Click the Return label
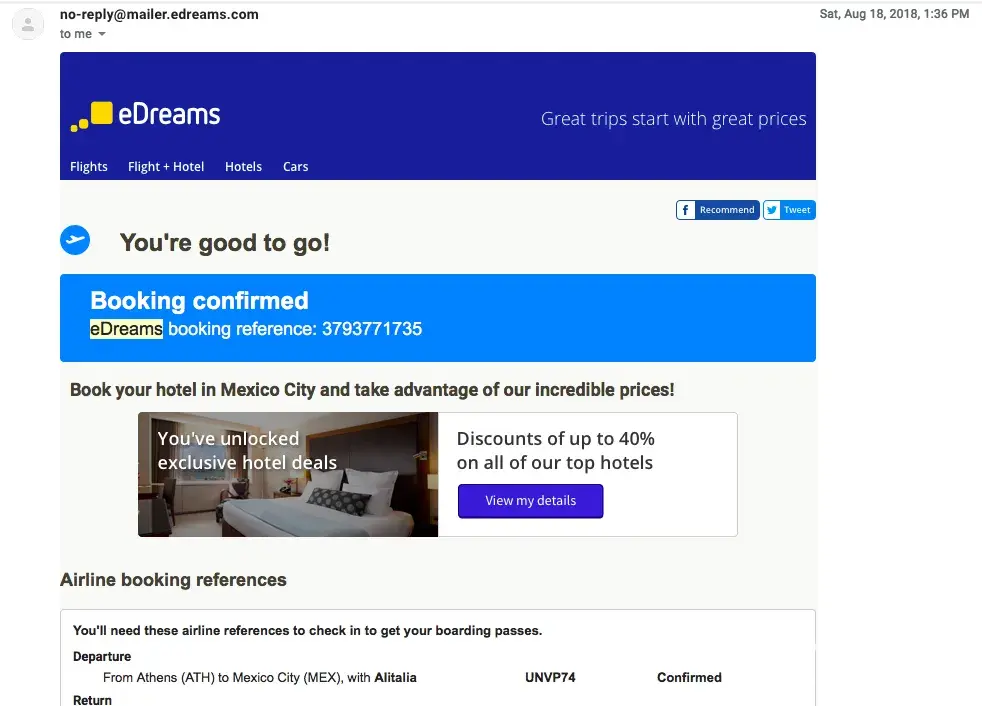 (92, 700)
